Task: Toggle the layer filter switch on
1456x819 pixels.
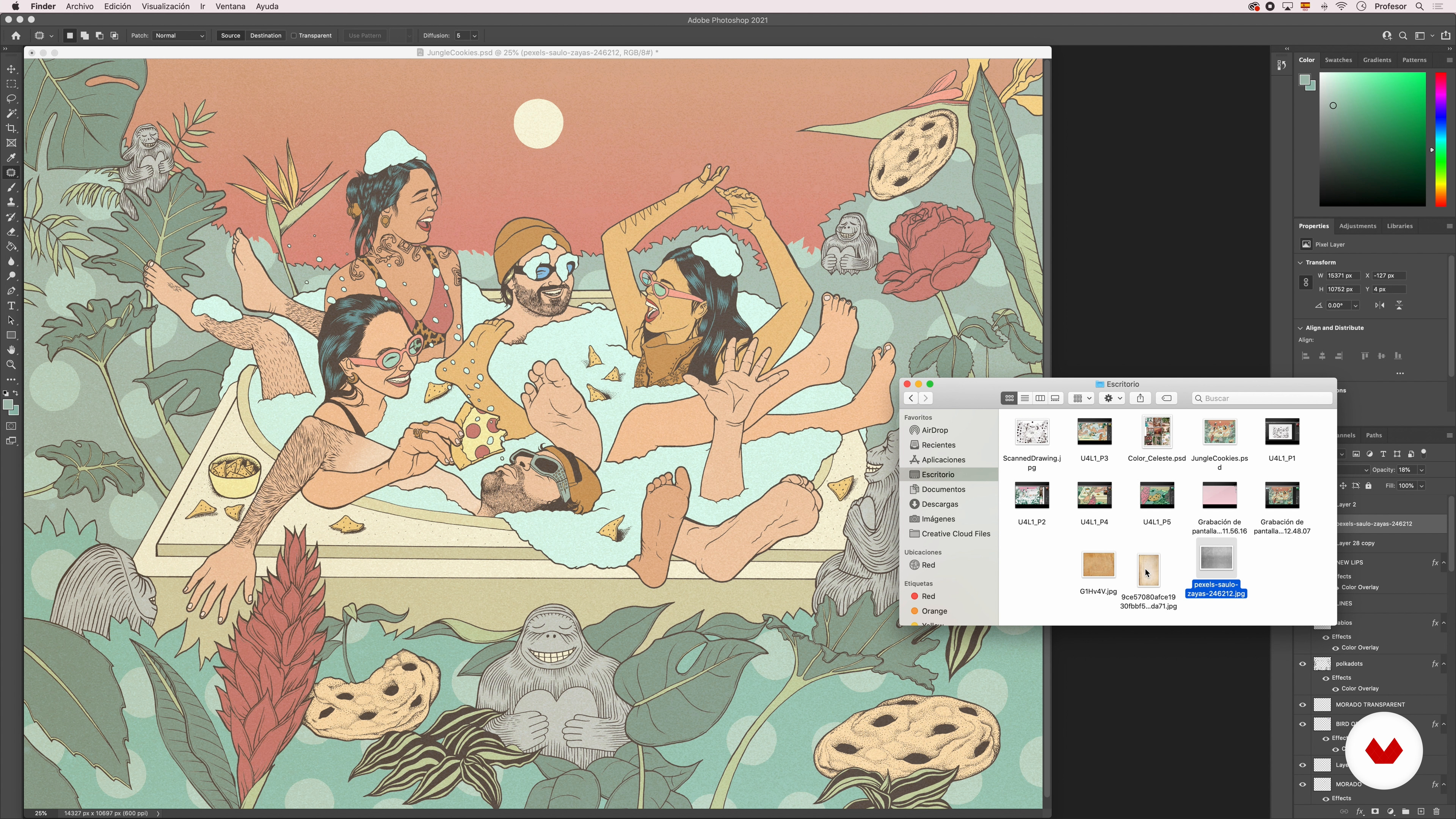Action: point(1424,453)
